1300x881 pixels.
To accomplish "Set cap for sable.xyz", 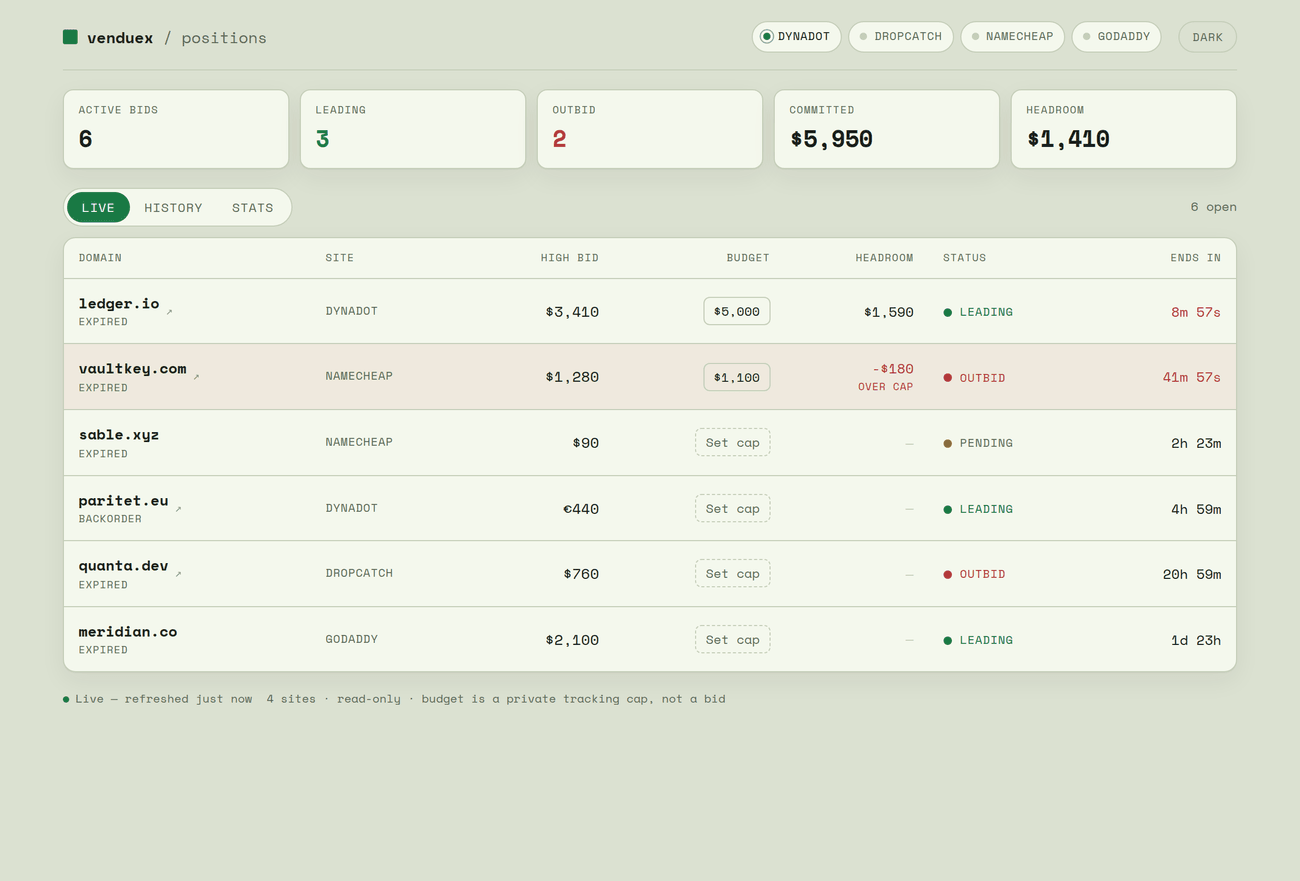I will [732, 442].
